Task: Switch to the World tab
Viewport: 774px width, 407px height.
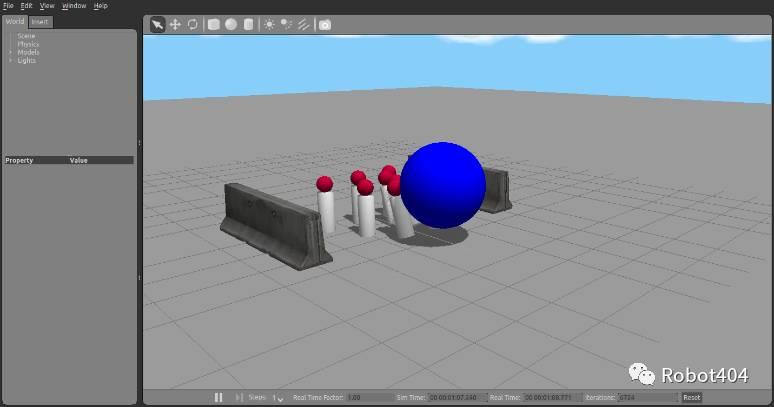Action: click(x=15, y=21)
